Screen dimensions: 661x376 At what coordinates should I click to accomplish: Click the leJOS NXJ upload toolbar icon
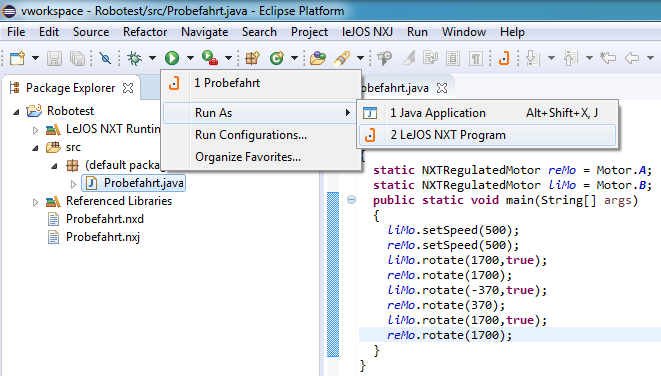coord(504,58)
